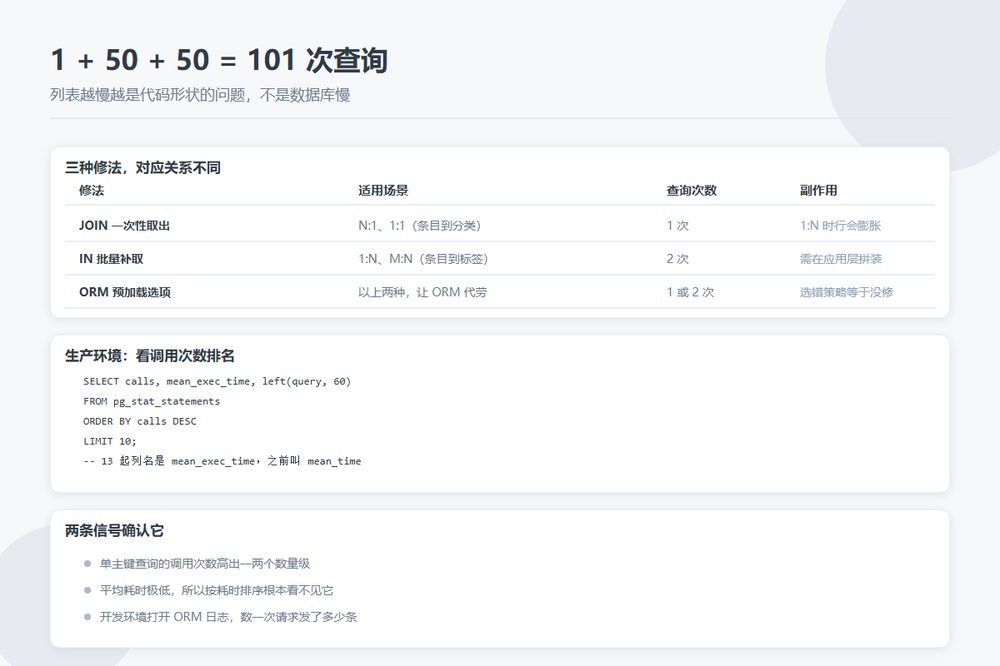Click the '副作用' column header
Viewport: 1000px width, 666px height.
[x=819, y=190]
